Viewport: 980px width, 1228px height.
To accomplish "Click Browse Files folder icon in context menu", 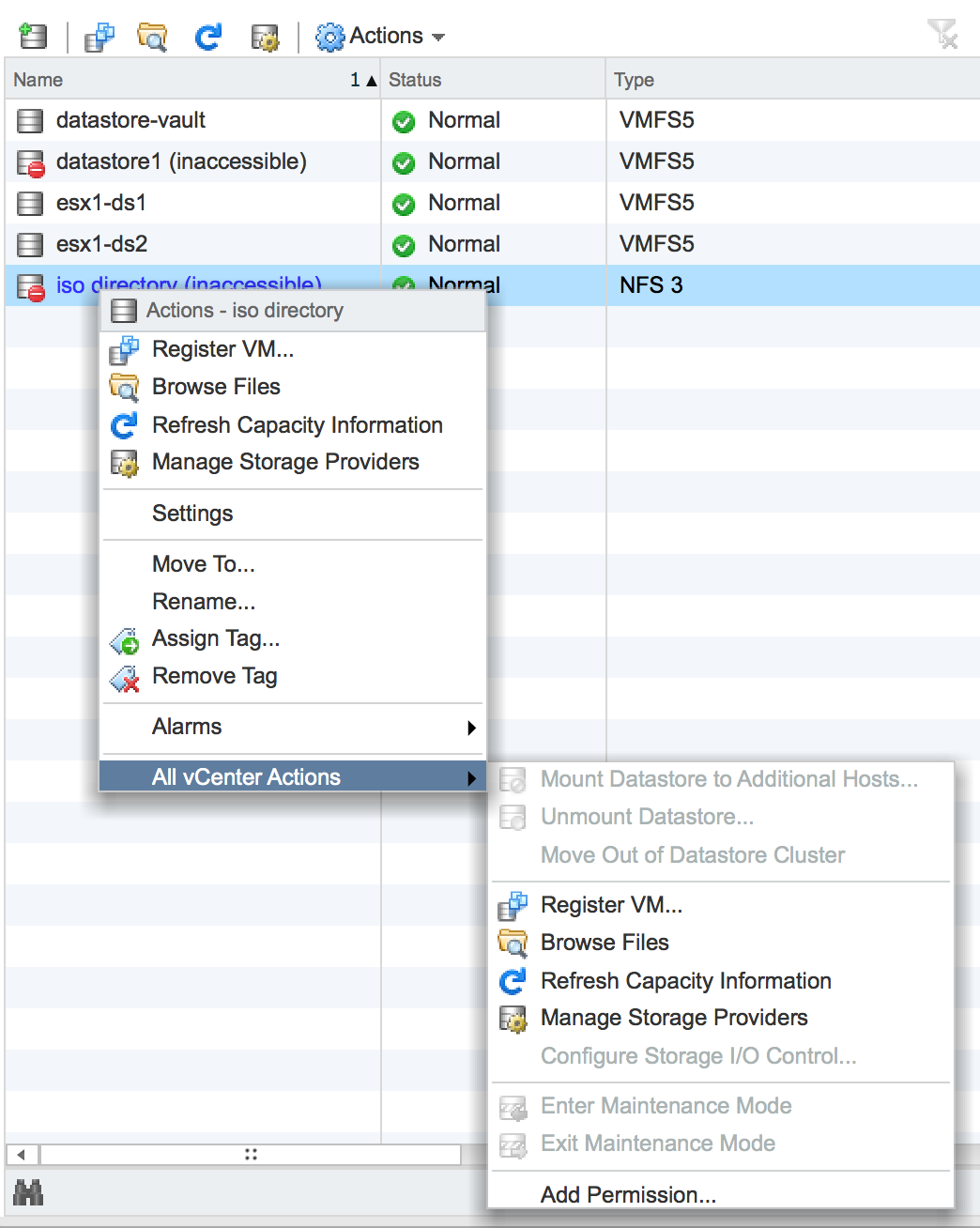I will pyautogui.click(x=124, y=388).
